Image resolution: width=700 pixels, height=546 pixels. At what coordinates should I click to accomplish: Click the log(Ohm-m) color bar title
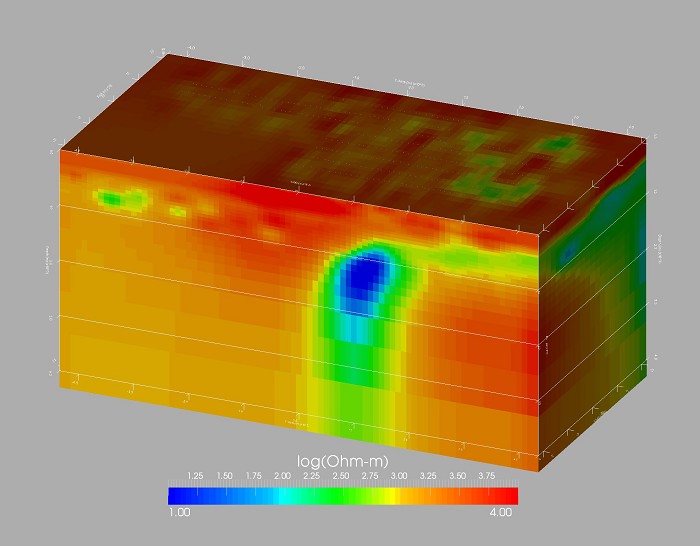(x=342, y=460)
